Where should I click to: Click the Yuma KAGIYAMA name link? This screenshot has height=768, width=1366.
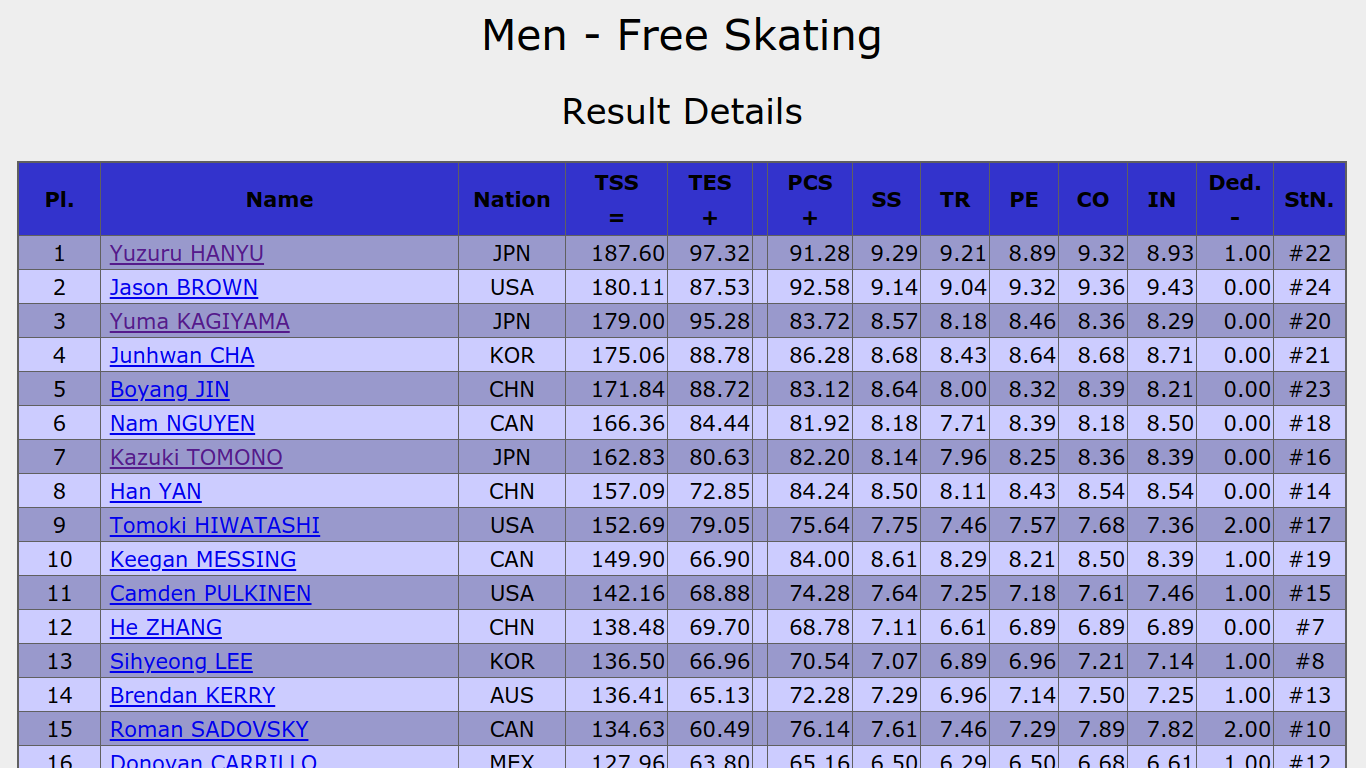(200, 322)
